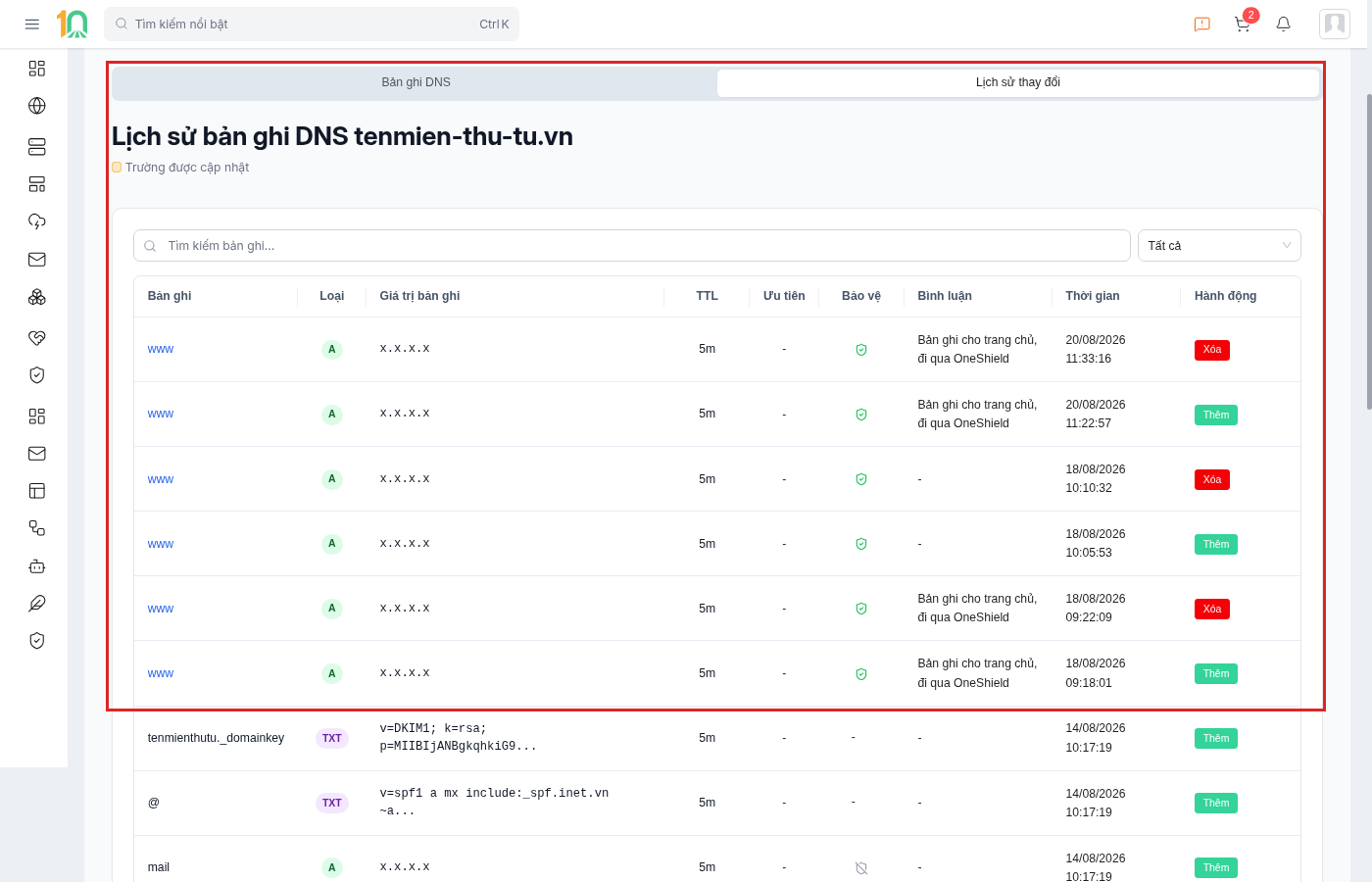
Task: Open the table layout icon in the sidebar
Action: click(x=37, y=491)
